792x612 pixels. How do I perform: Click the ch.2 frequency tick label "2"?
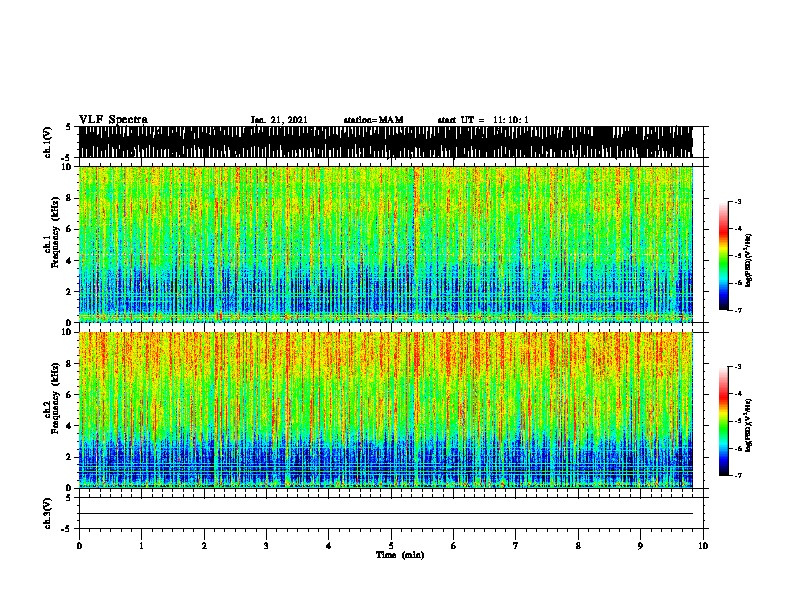(x=70, y=457)
